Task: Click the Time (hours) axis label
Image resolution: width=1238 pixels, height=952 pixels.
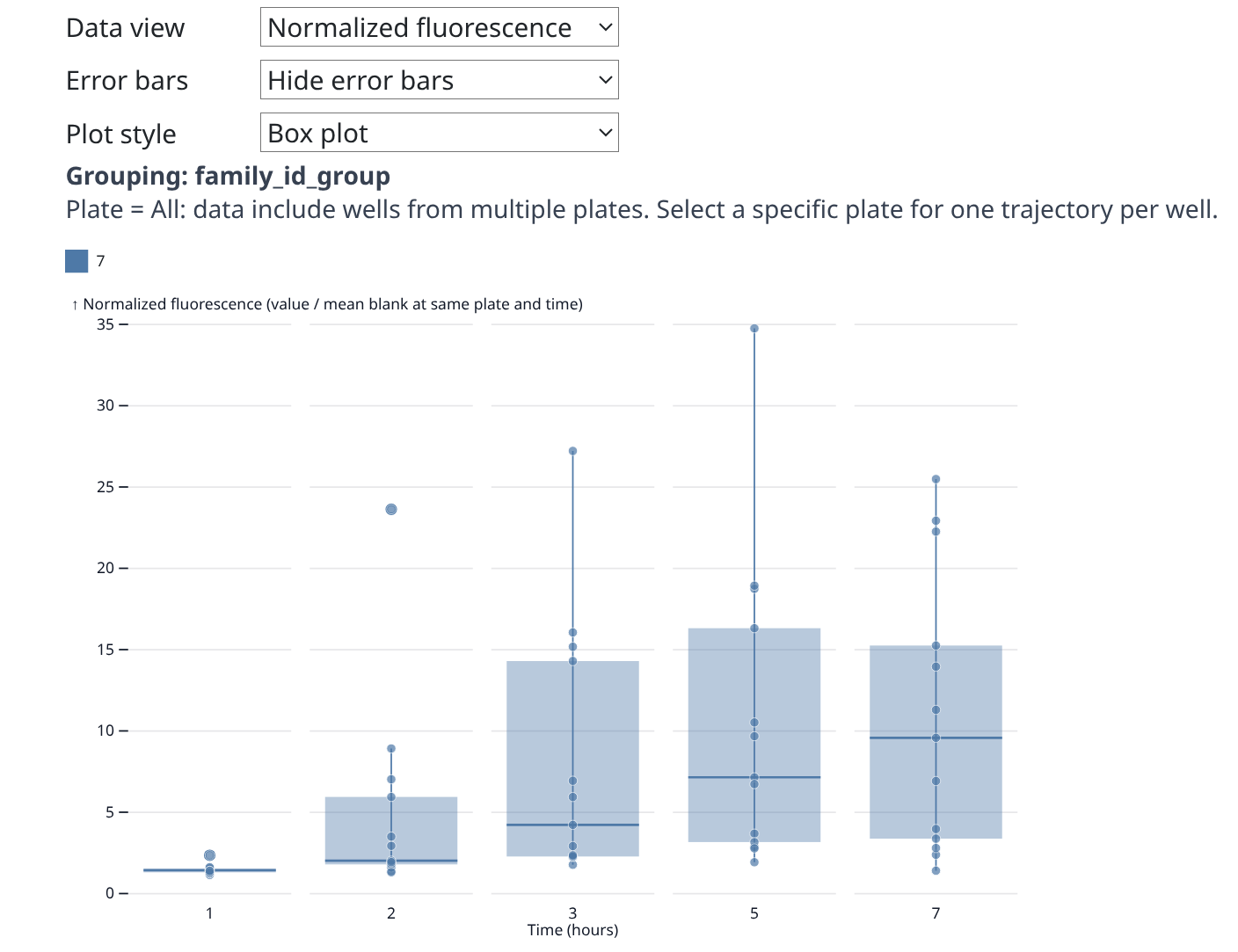Action: click(572, 930)
